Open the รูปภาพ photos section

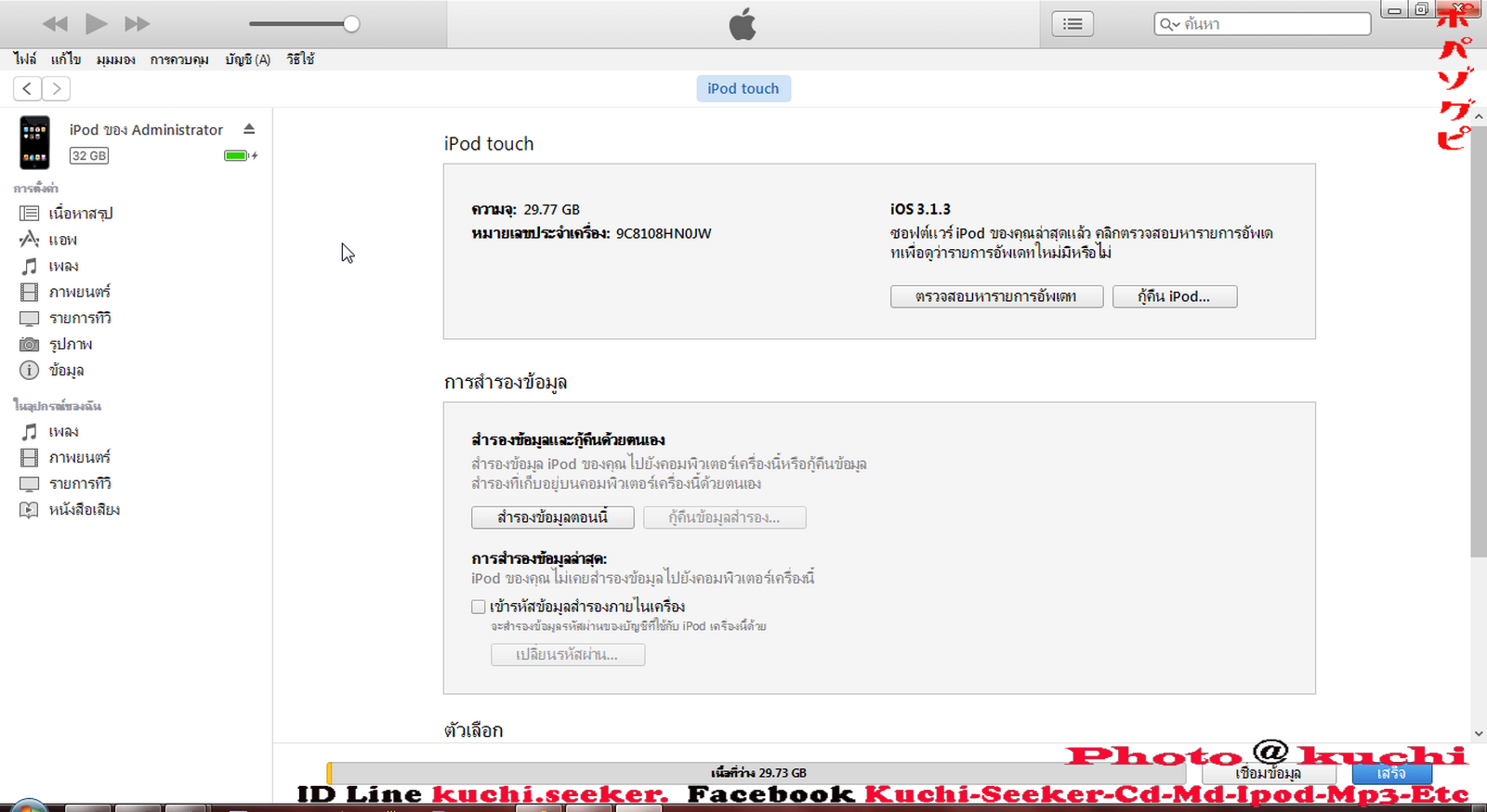71,344
